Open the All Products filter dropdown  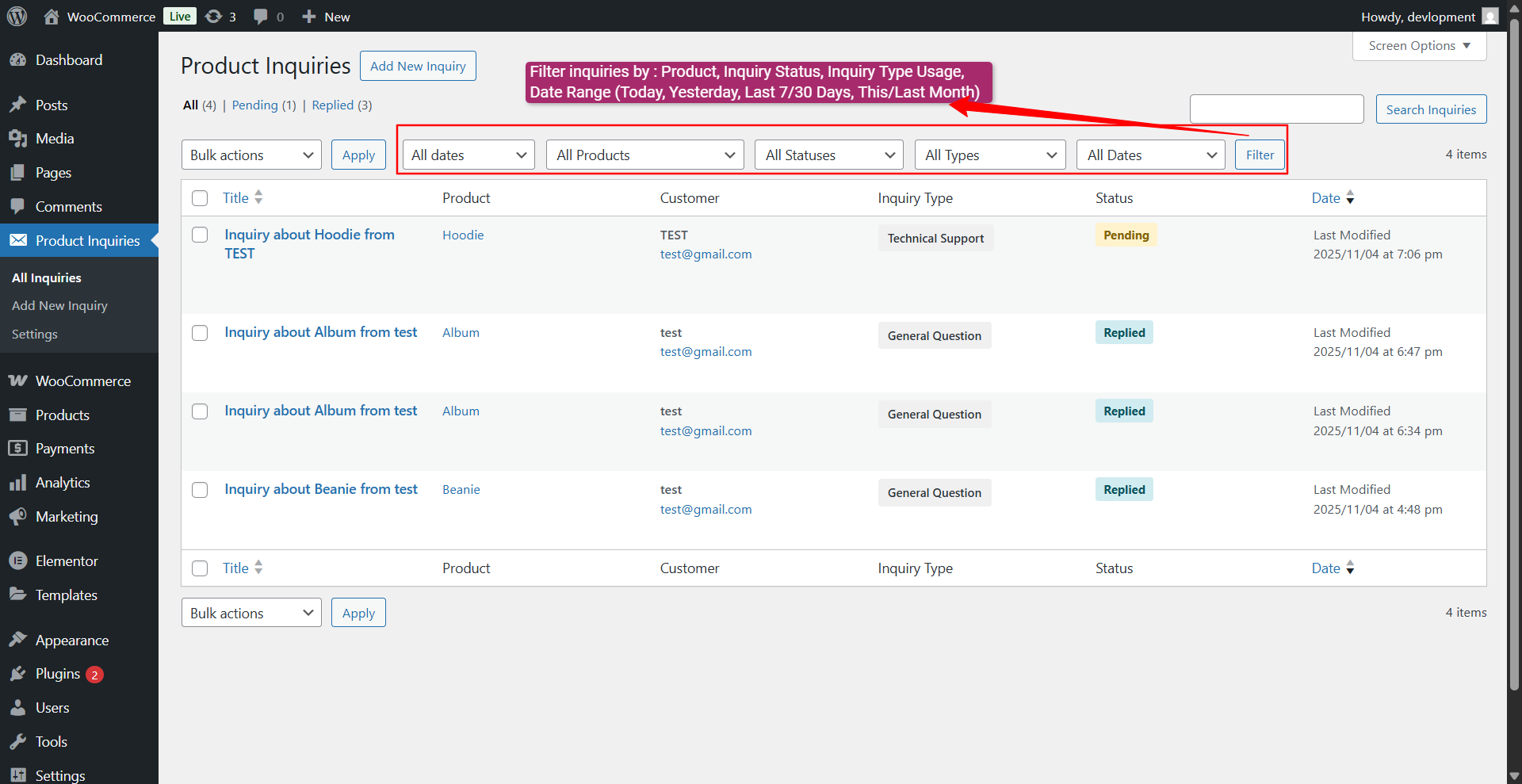point(644,155)
